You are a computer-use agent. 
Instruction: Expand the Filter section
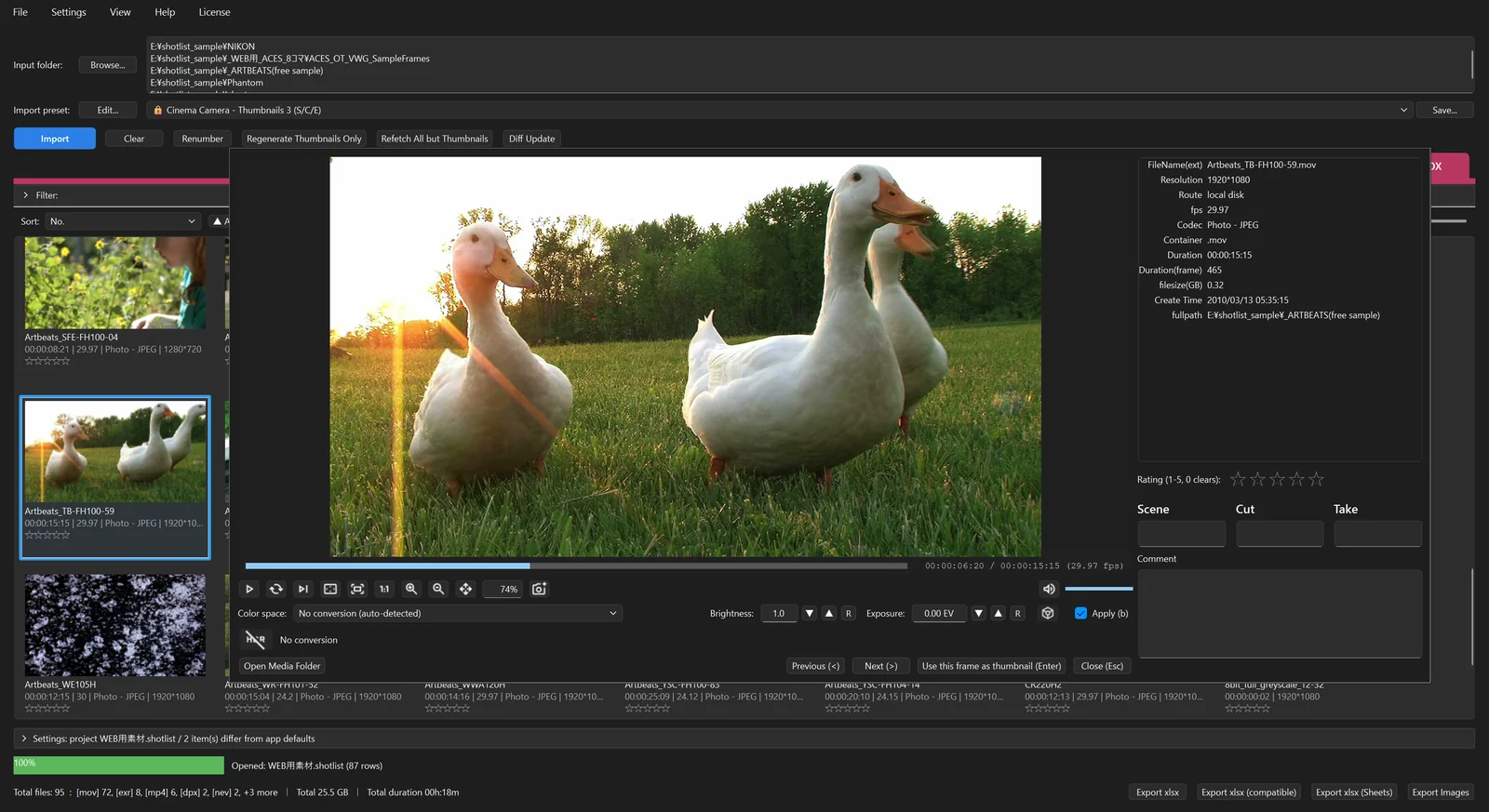pyautogui.click(x=26, y=195)
